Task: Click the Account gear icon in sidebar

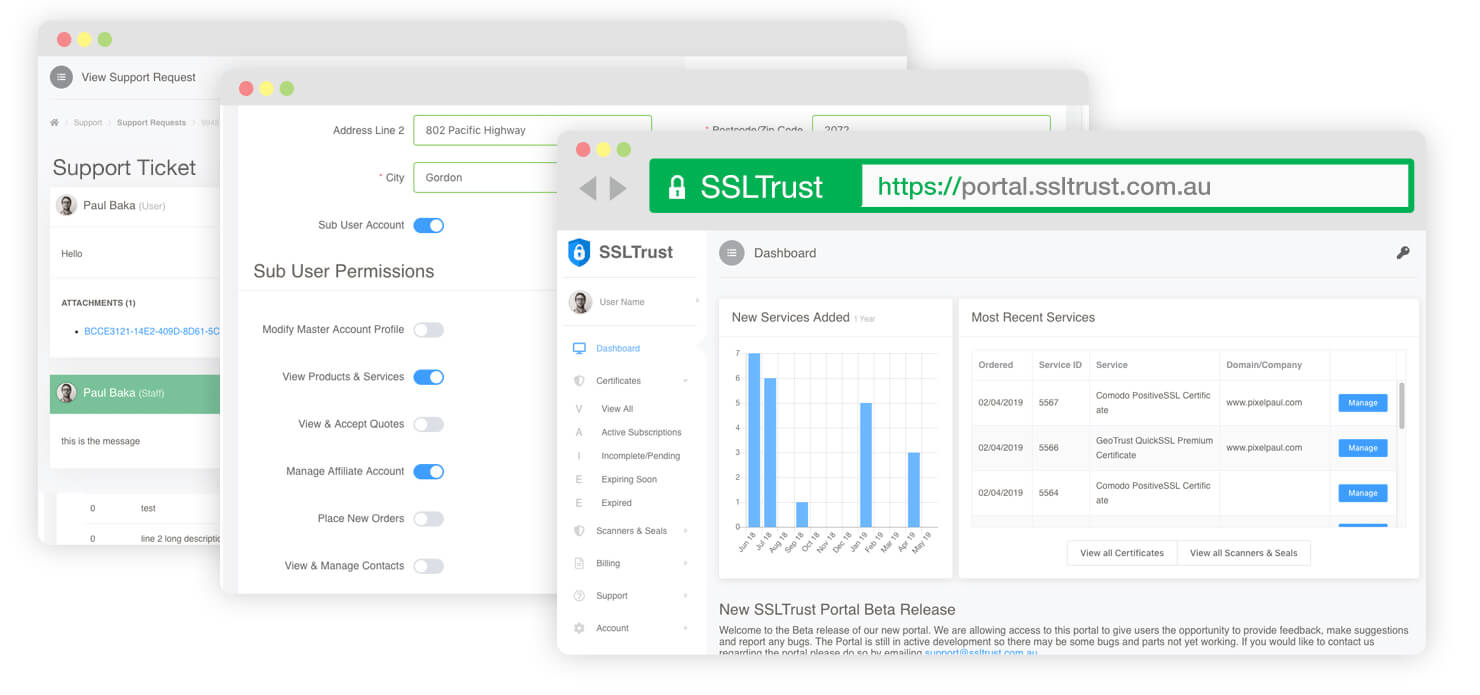Action: (x=579, y=628)
